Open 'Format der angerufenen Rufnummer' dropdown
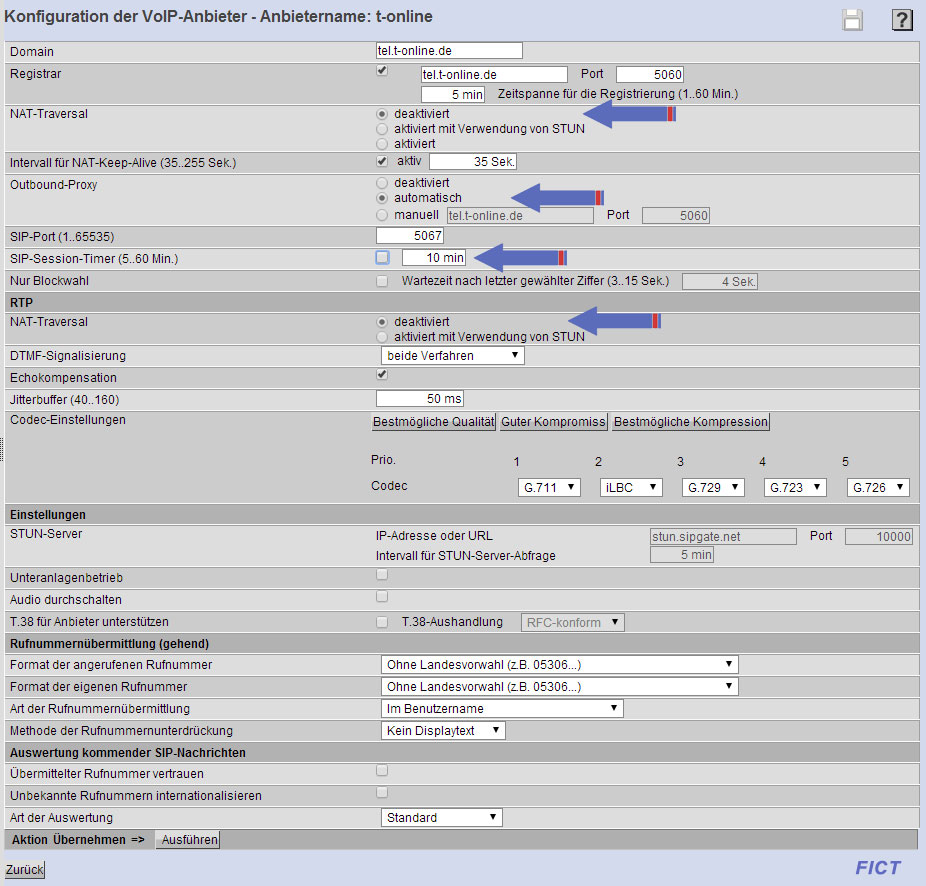 pos(560,664)
